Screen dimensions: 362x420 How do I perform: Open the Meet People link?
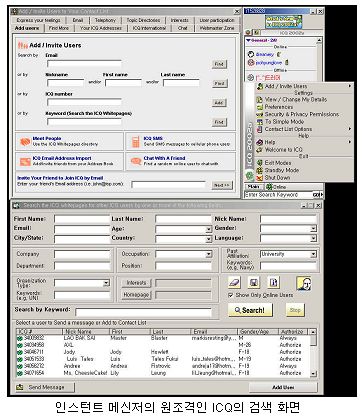47,138
